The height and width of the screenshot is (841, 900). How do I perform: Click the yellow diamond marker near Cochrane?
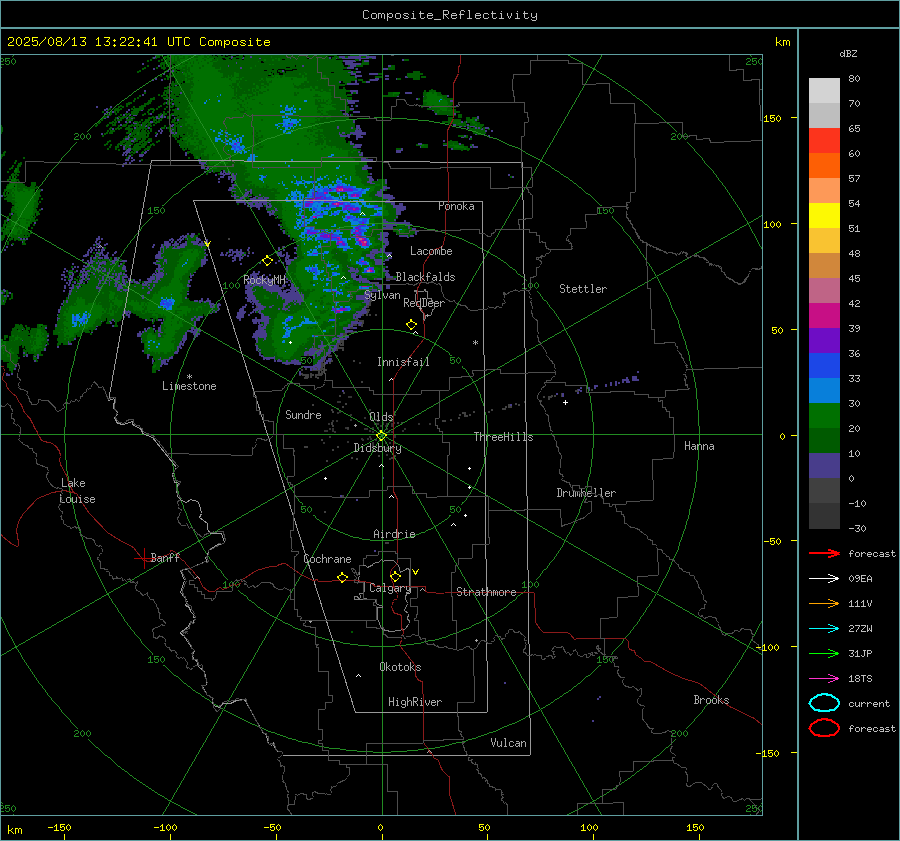pyautogui.click(x=343, y=578)
